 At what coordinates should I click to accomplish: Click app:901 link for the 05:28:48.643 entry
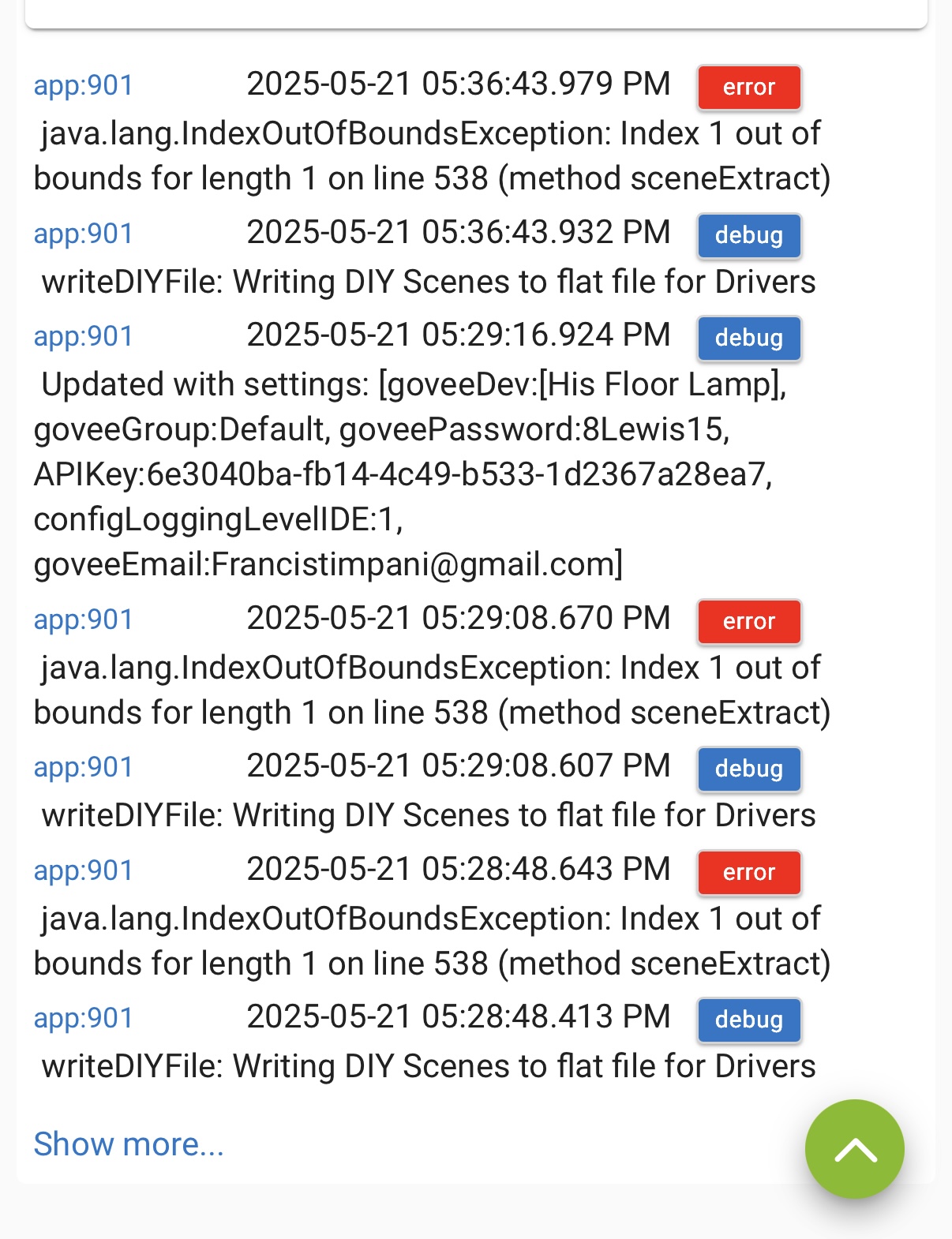tap(84, 870)
